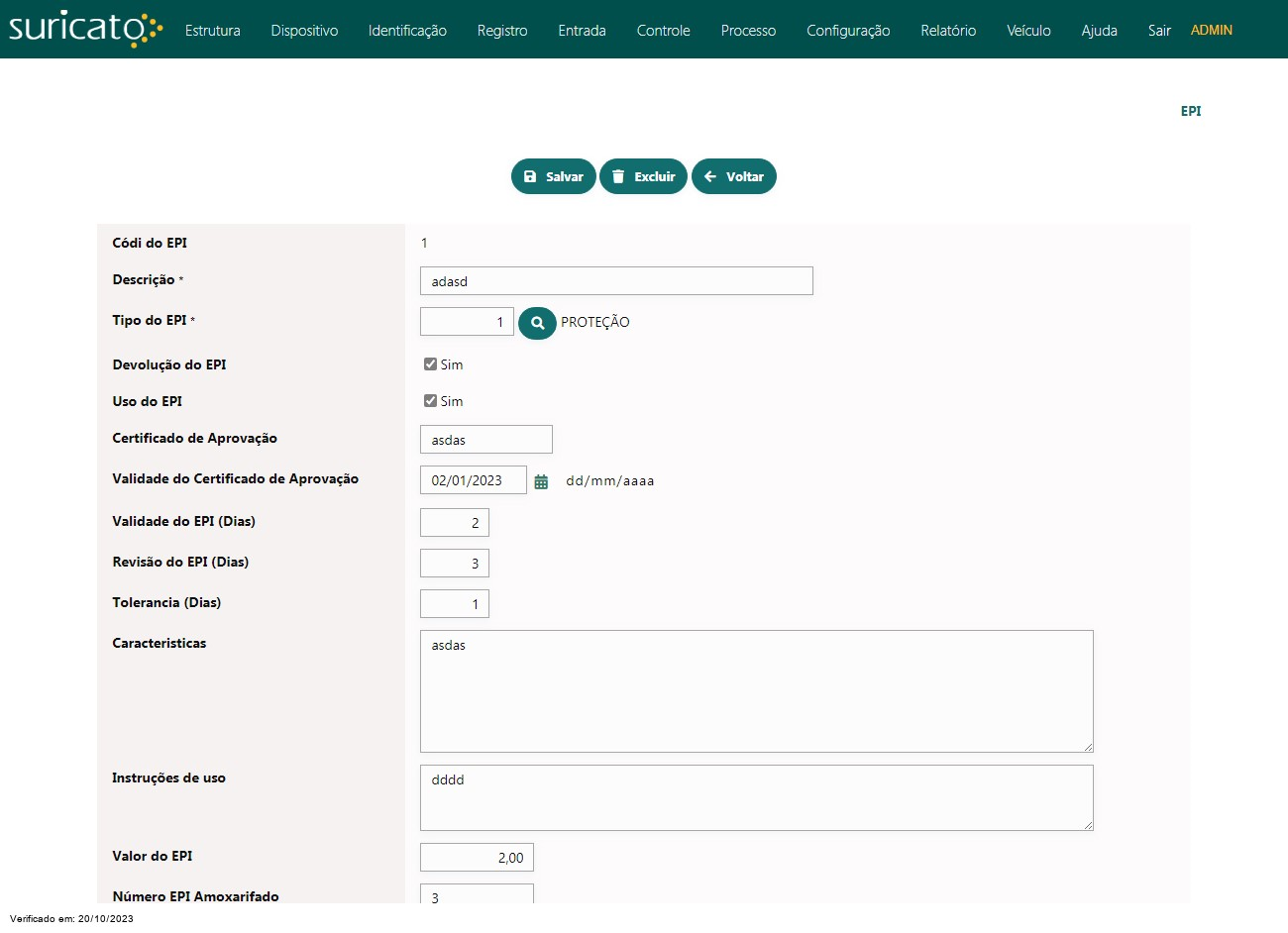Image resolution: width=1288 pixels, height=933 pixels.
Task: Click the magnifier search icon for Tipo do EPI
Action: point(537,322)
